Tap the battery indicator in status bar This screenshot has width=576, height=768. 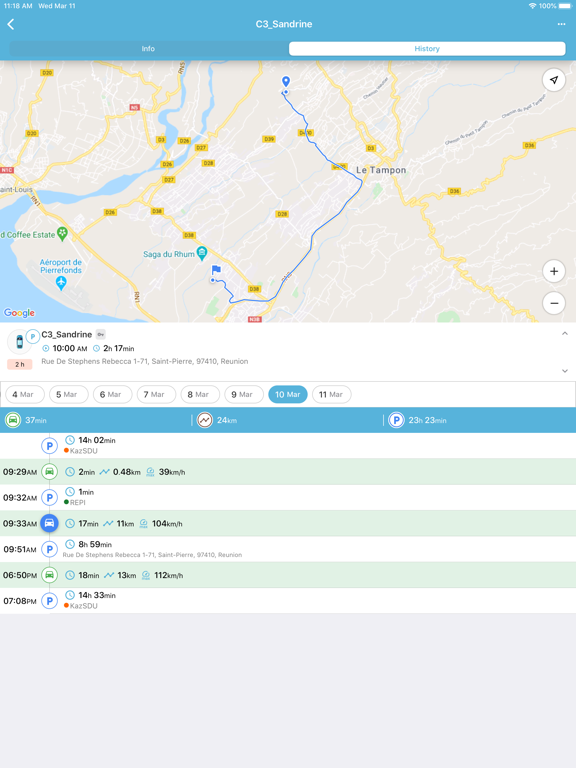565,6
